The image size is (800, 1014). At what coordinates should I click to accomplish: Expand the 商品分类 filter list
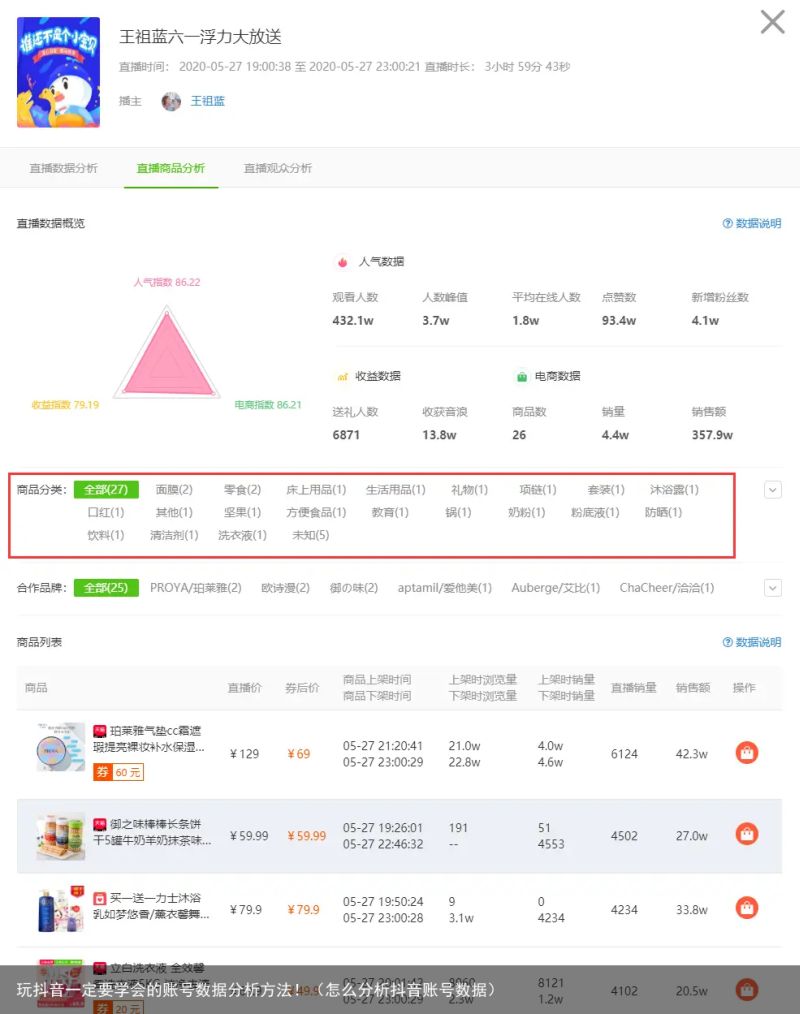click(772, 490)
